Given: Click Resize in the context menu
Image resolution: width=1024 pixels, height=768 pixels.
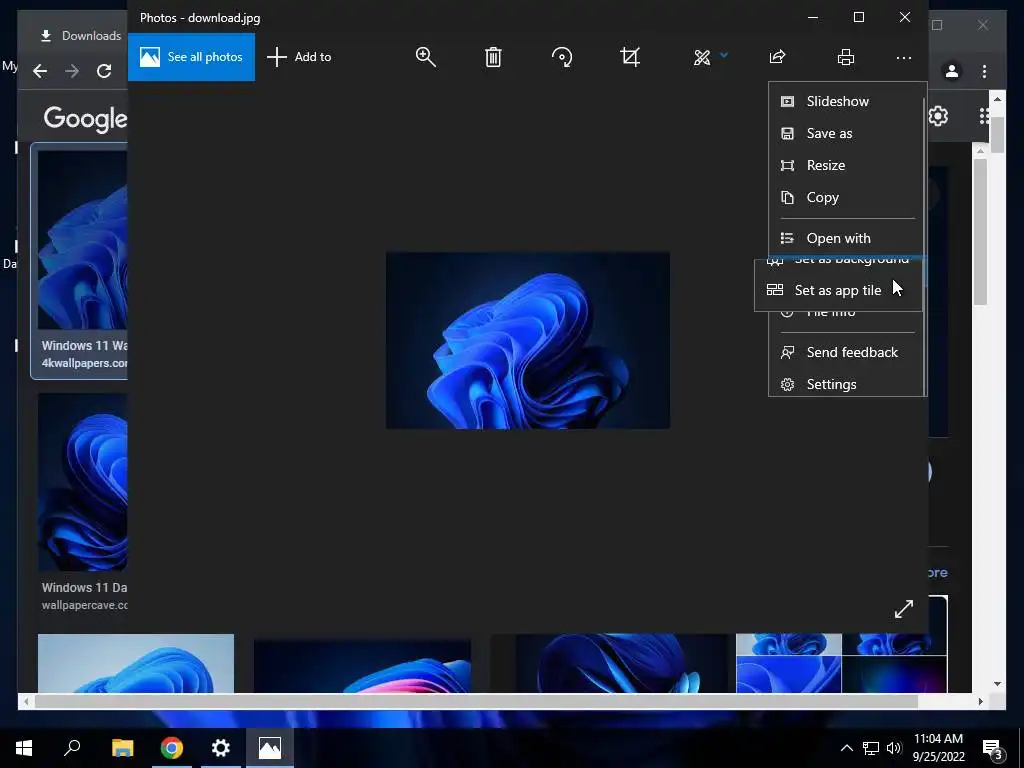Looking at the screenshot, I should click(x=825, y=165).
